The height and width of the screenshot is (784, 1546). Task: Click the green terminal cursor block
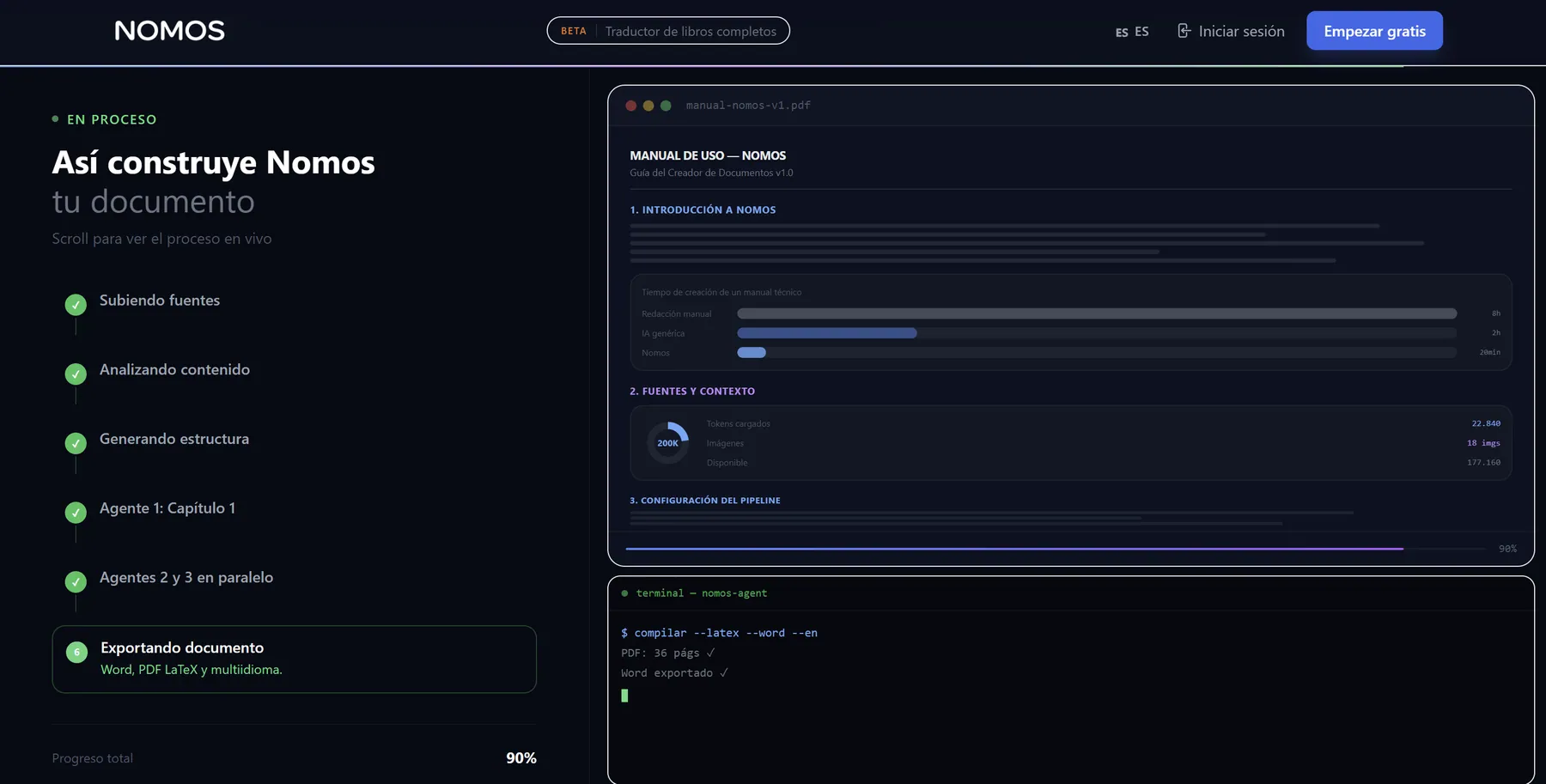pos(624,696)
